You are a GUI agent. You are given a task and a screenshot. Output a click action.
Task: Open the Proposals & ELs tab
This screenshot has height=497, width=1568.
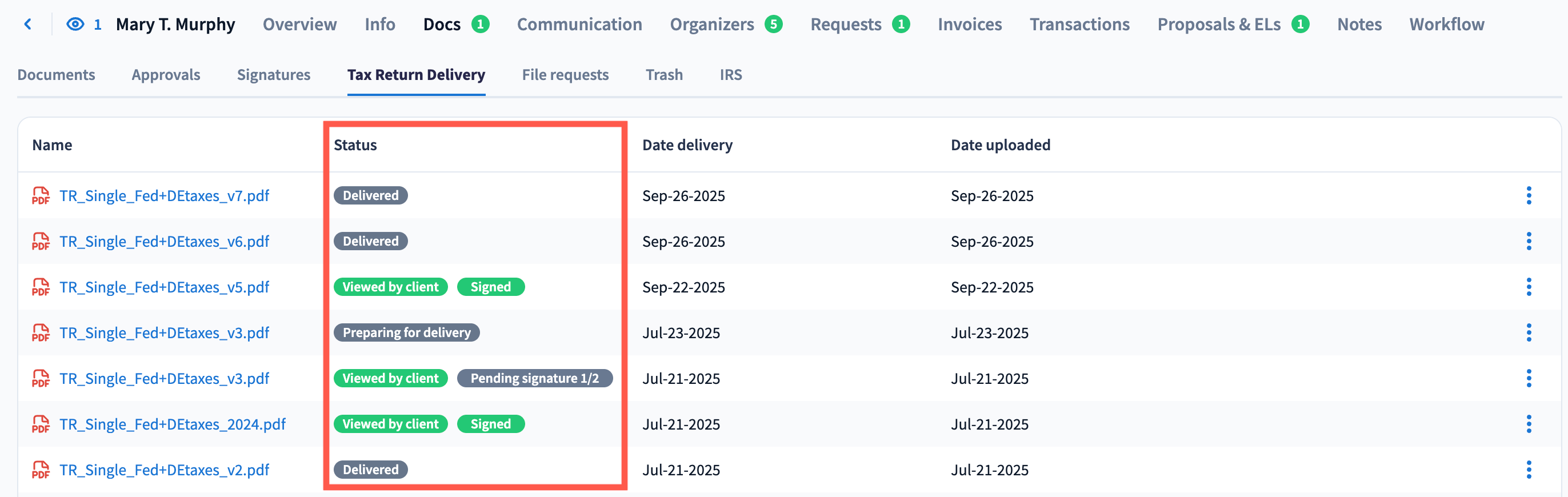pyautogui.click(x=1219, y=25)
